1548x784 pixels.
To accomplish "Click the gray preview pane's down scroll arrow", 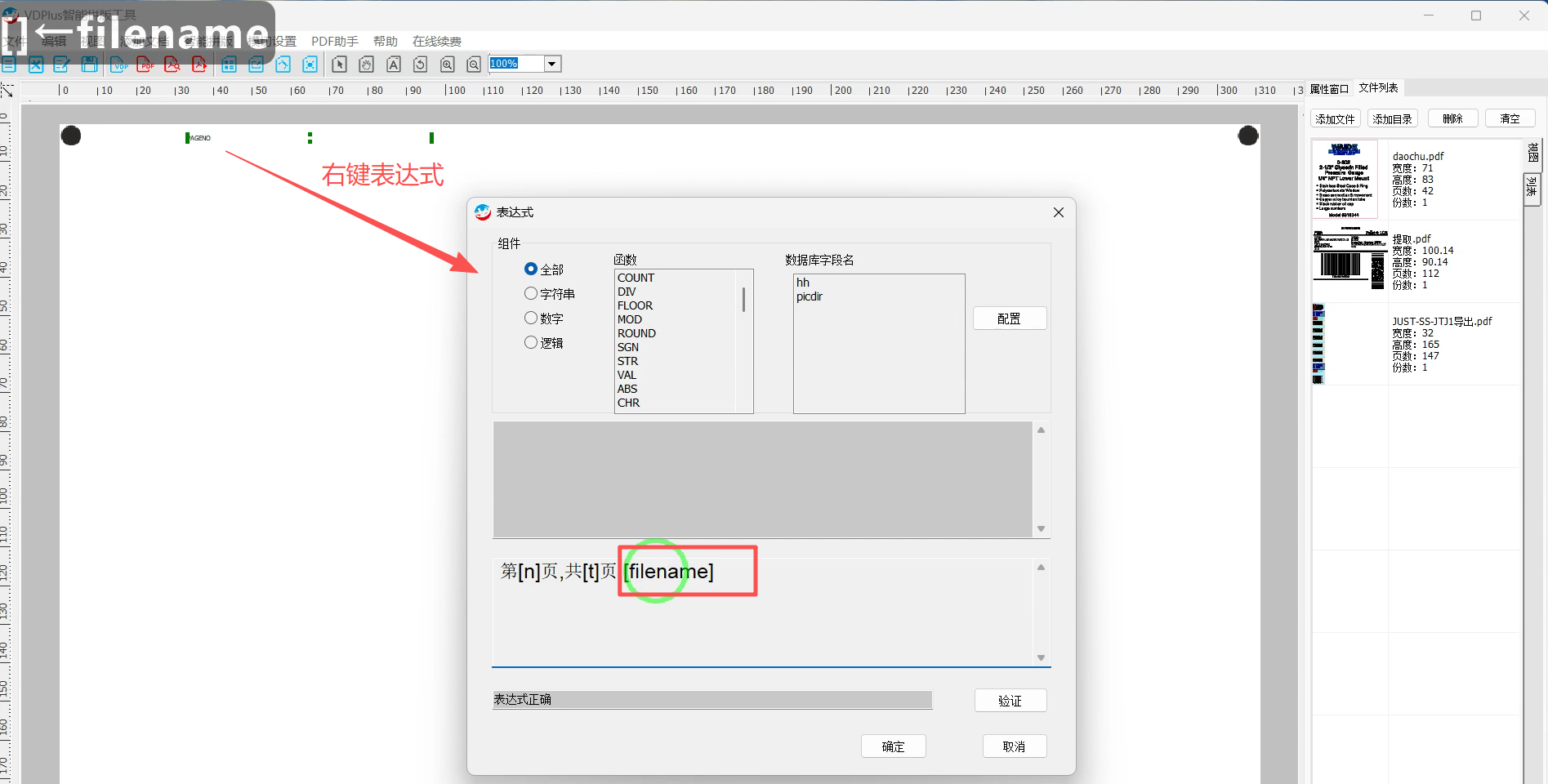I will point(1041,529).
